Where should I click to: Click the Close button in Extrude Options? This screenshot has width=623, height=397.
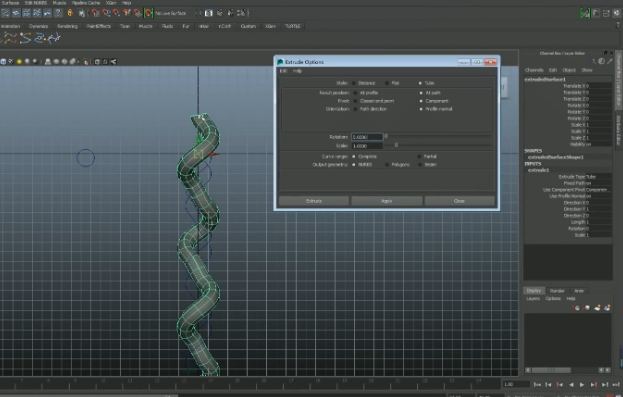click(x=459, y=201)
